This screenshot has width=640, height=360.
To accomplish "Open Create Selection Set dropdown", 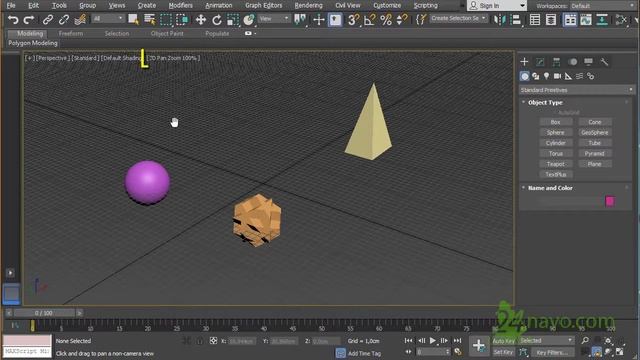I will pos(458,18).
